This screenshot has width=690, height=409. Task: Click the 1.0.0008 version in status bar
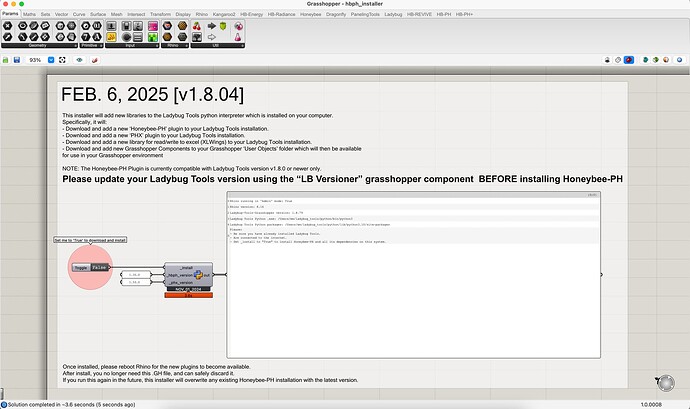coord(651,405)
